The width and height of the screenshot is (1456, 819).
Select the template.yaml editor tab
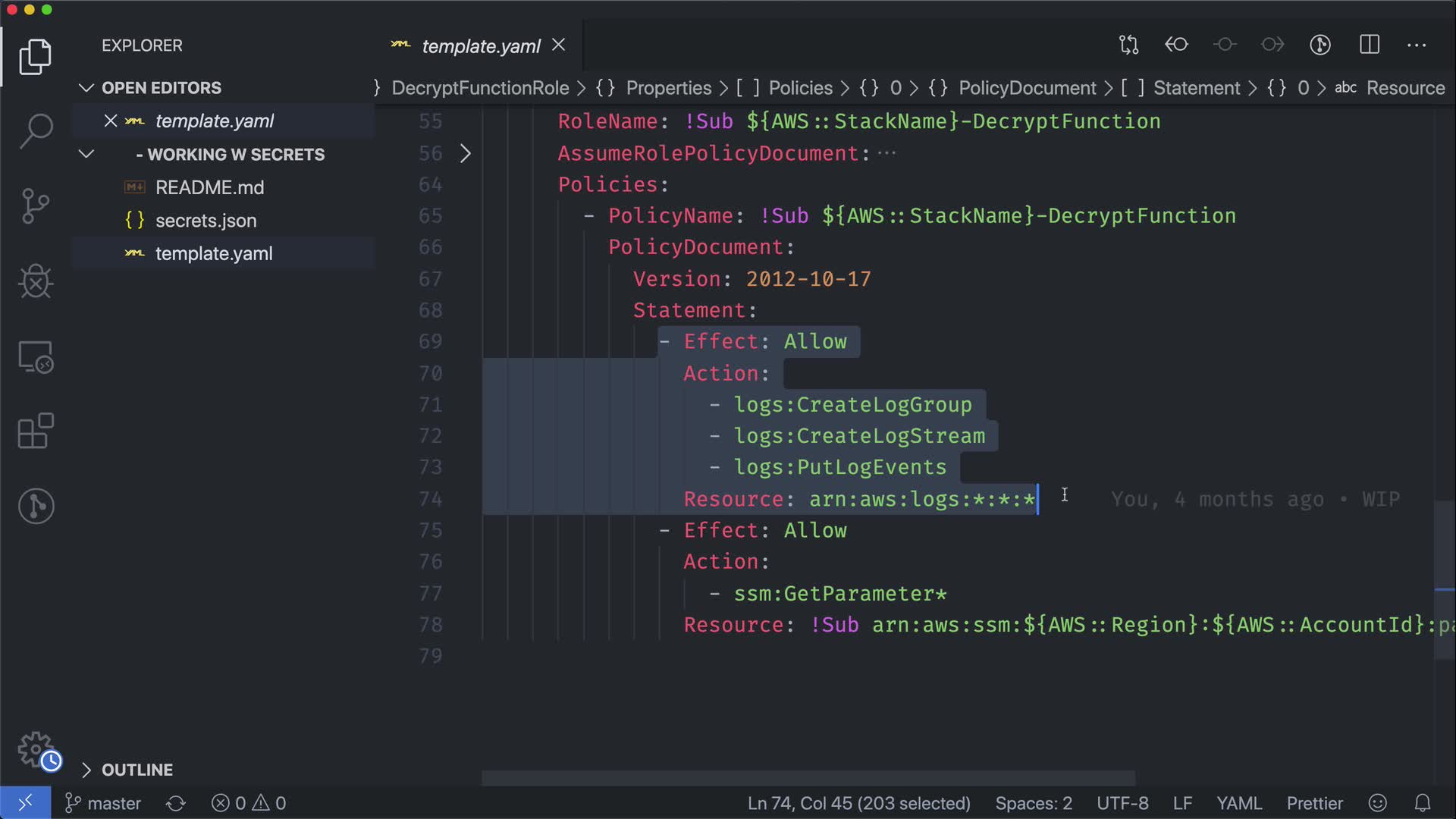click(481, 46)
